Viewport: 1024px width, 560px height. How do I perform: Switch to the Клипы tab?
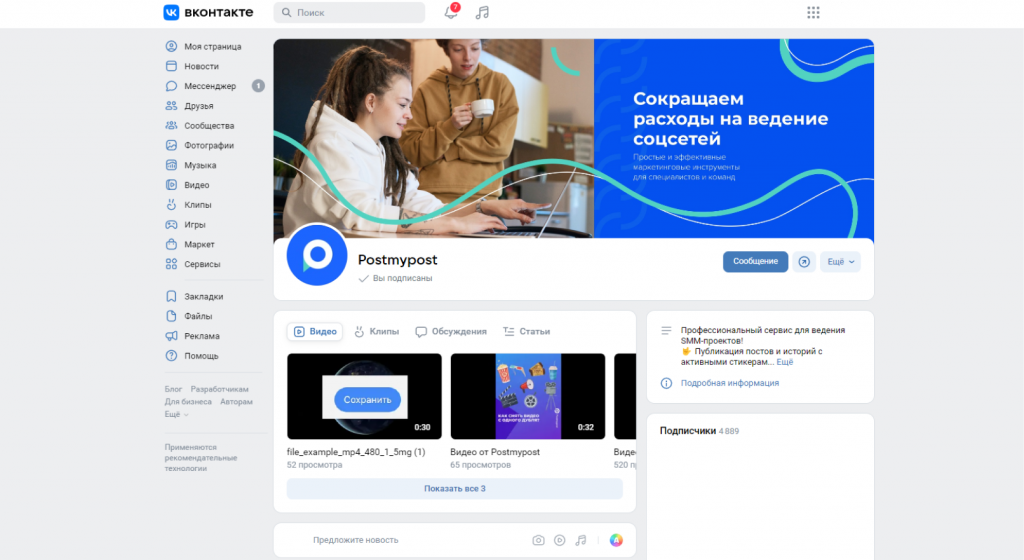point(377,332)
